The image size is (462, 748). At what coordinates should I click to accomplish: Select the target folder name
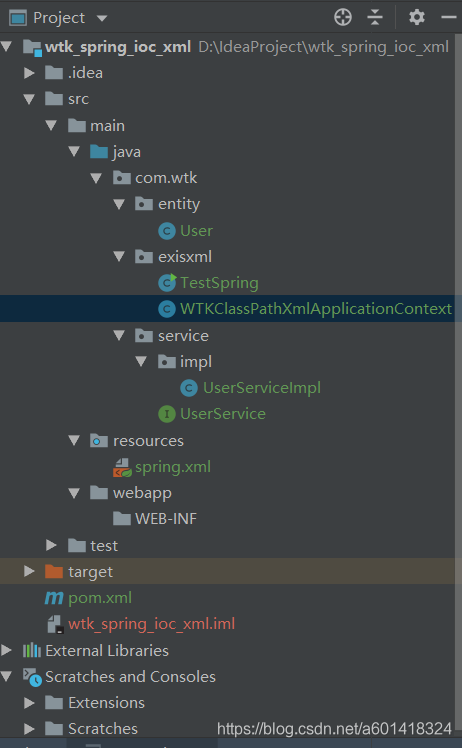coord(90,572)
